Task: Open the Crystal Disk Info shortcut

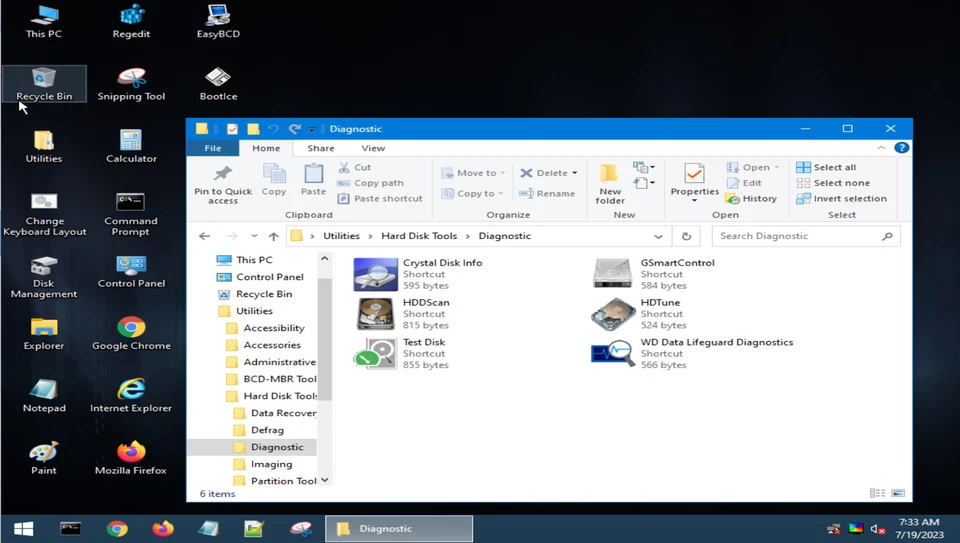Action: (x=376, y=274)
